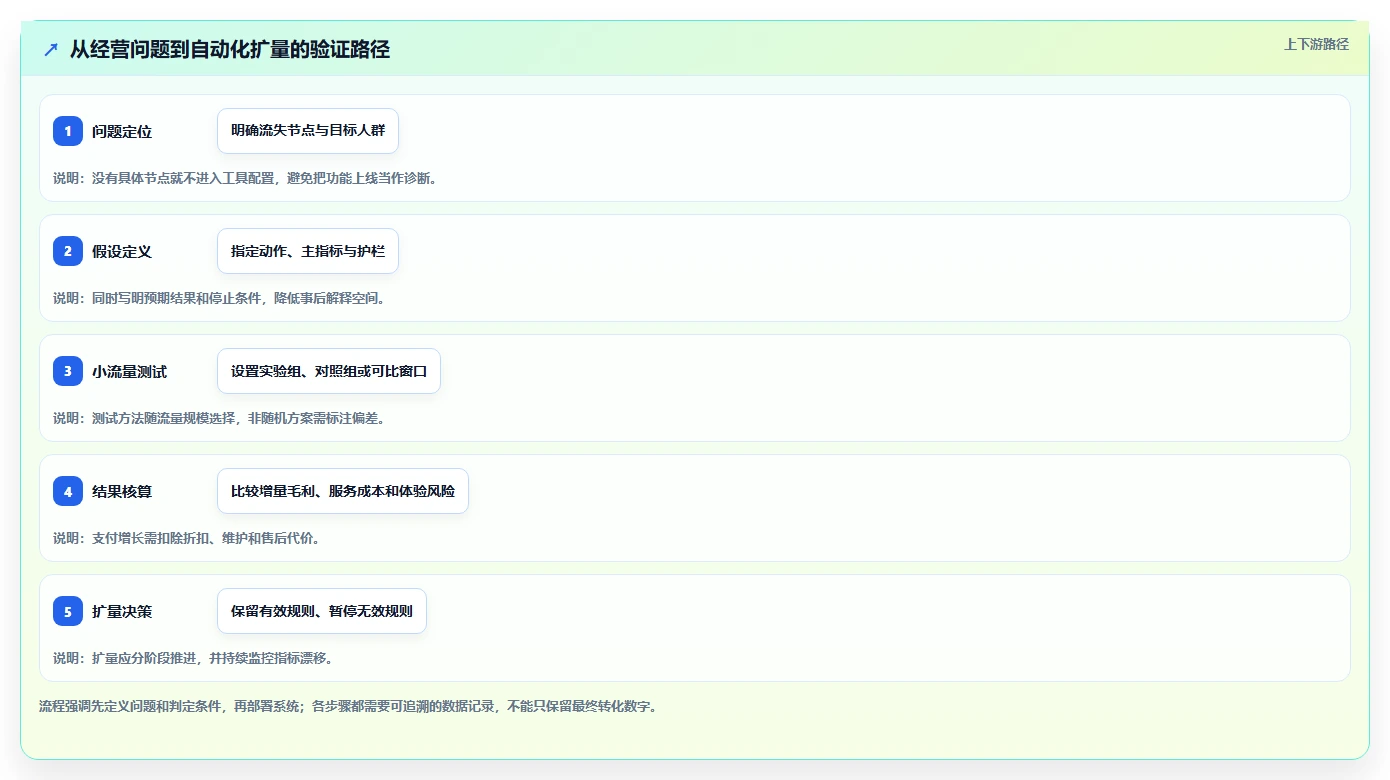The width and height of the screenshot is (1390, 780).
Task: Click the 结果核算 step title
Action: 122,491
